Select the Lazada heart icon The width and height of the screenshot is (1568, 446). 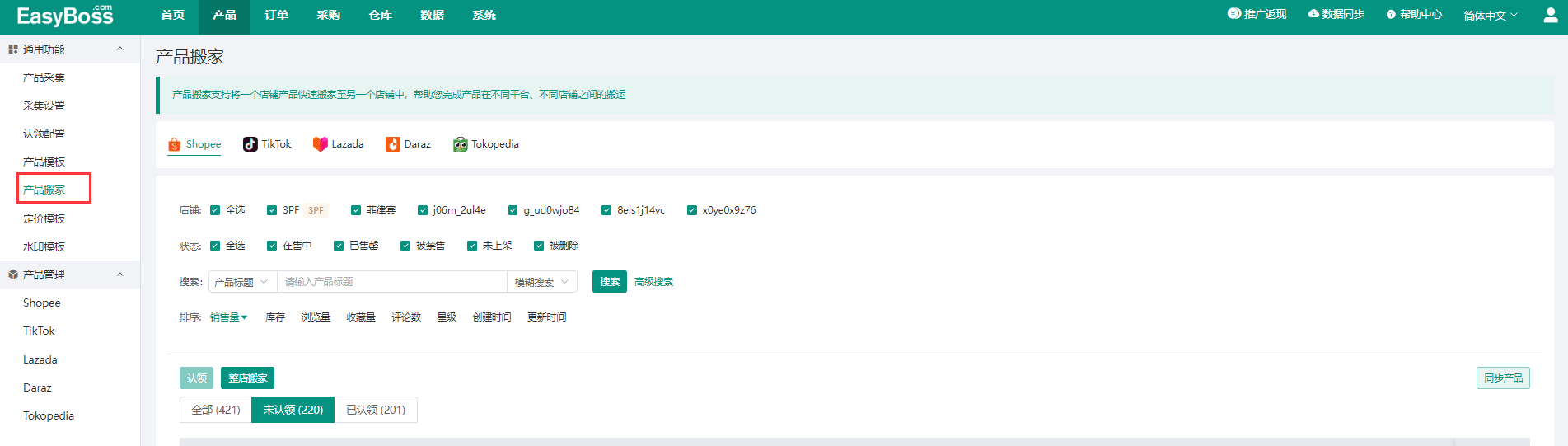(x=321, y=144)
